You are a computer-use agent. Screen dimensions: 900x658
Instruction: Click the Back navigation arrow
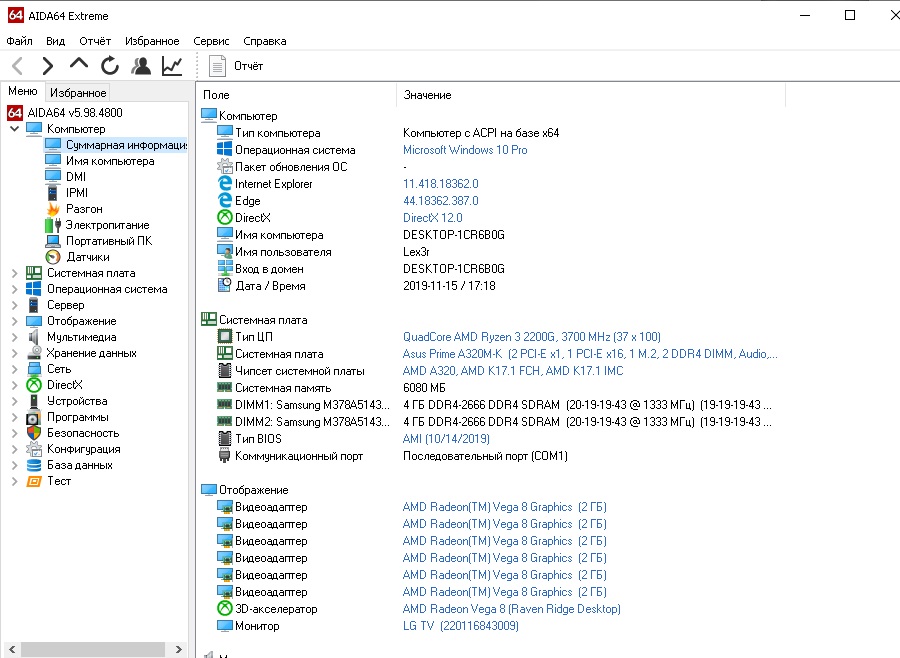[x=17, y=66]
